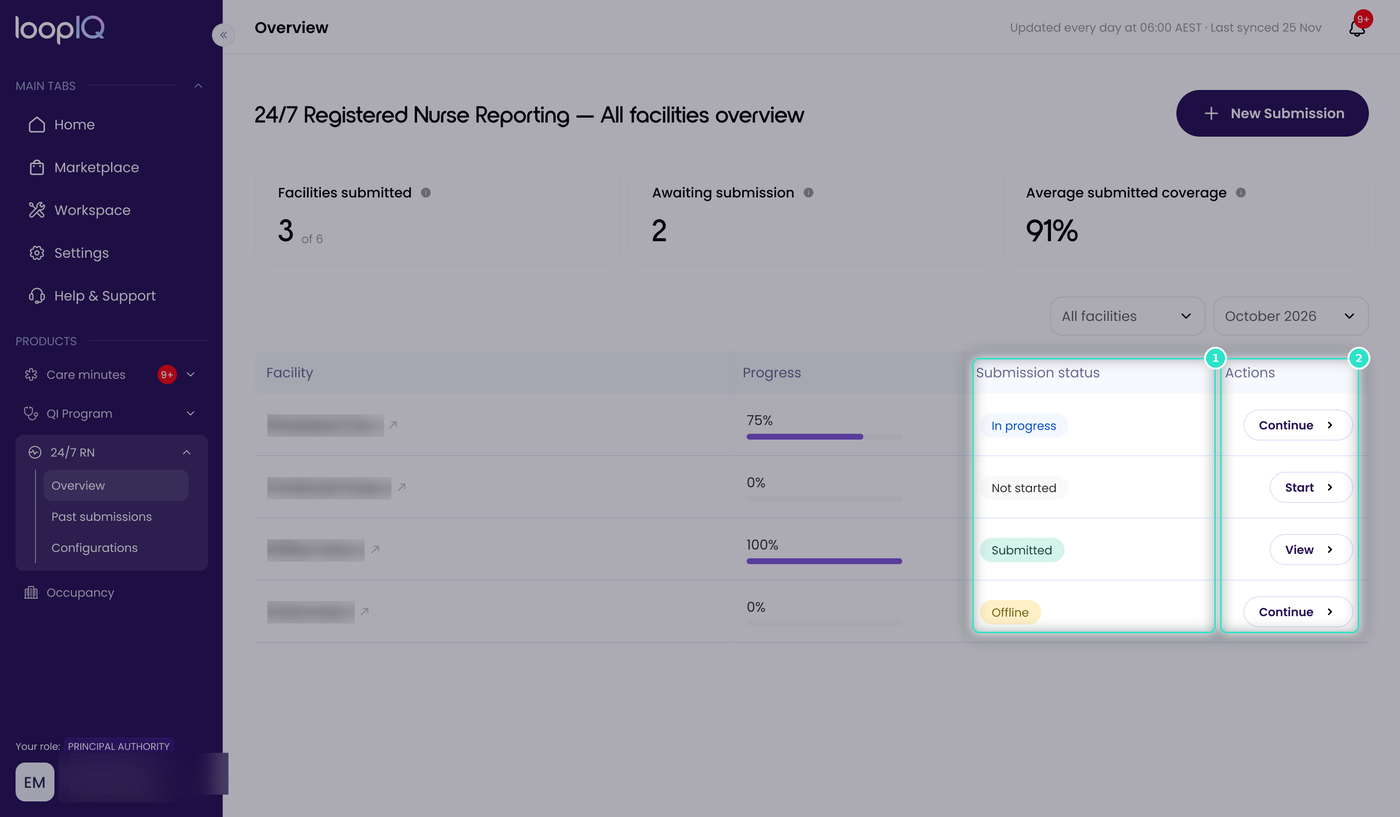Open the external link icon in the In progress row
Image resolution: width=1400 pixels, height=817 pixels.
pyautogui.click(x=393, y=425)
